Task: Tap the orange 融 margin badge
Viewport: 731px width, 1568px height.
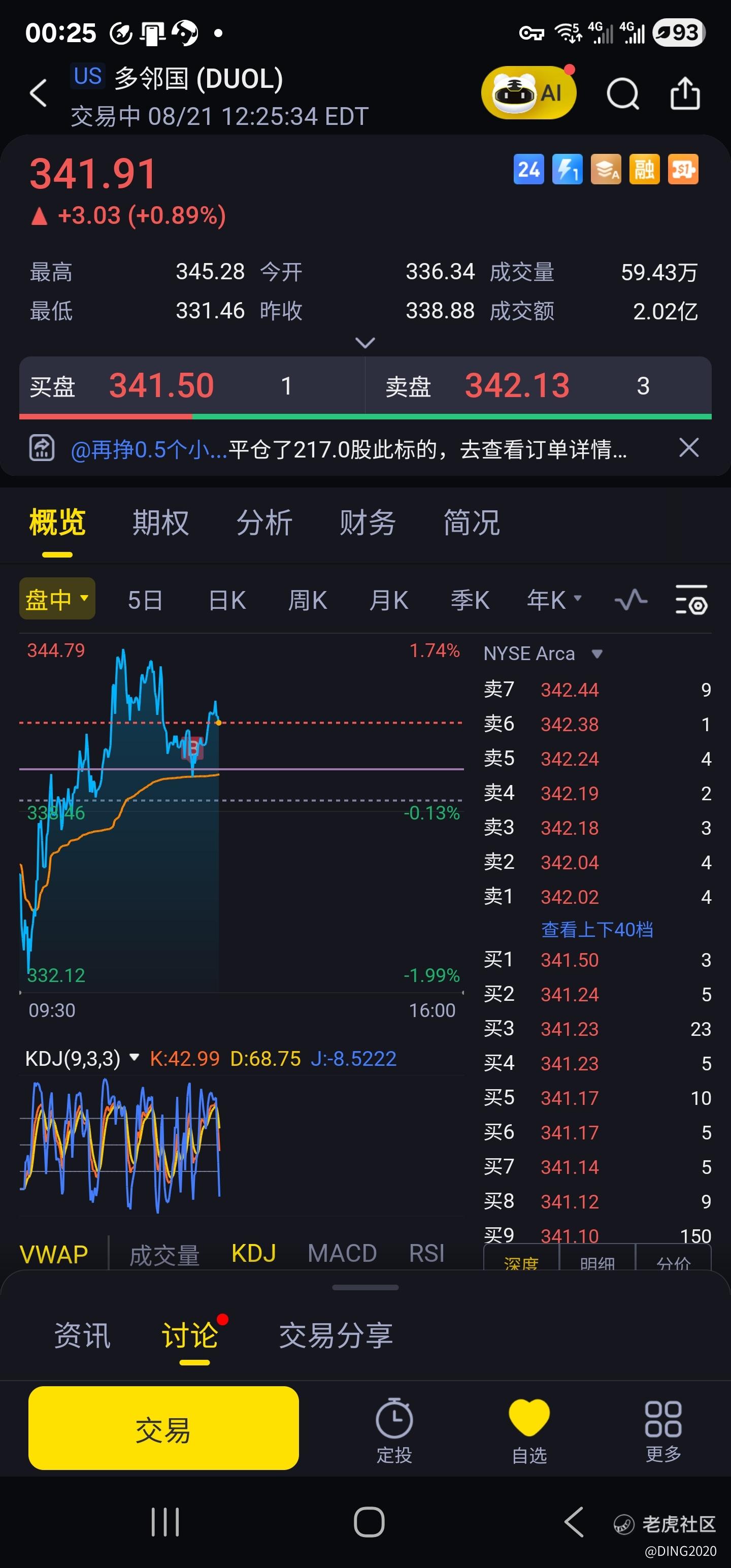Action: click(645, 169)
